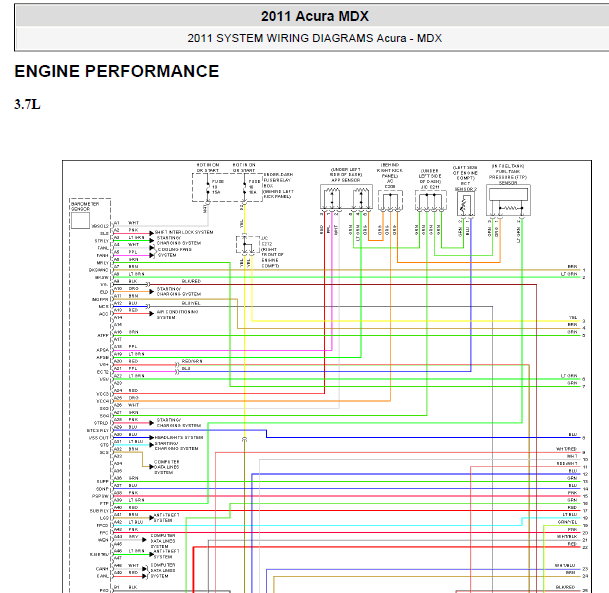Image resolution: width=609 pixels, height=593 pixels.
Task: Click the 'A5 PPL' pin label
Action: [126, 252]
